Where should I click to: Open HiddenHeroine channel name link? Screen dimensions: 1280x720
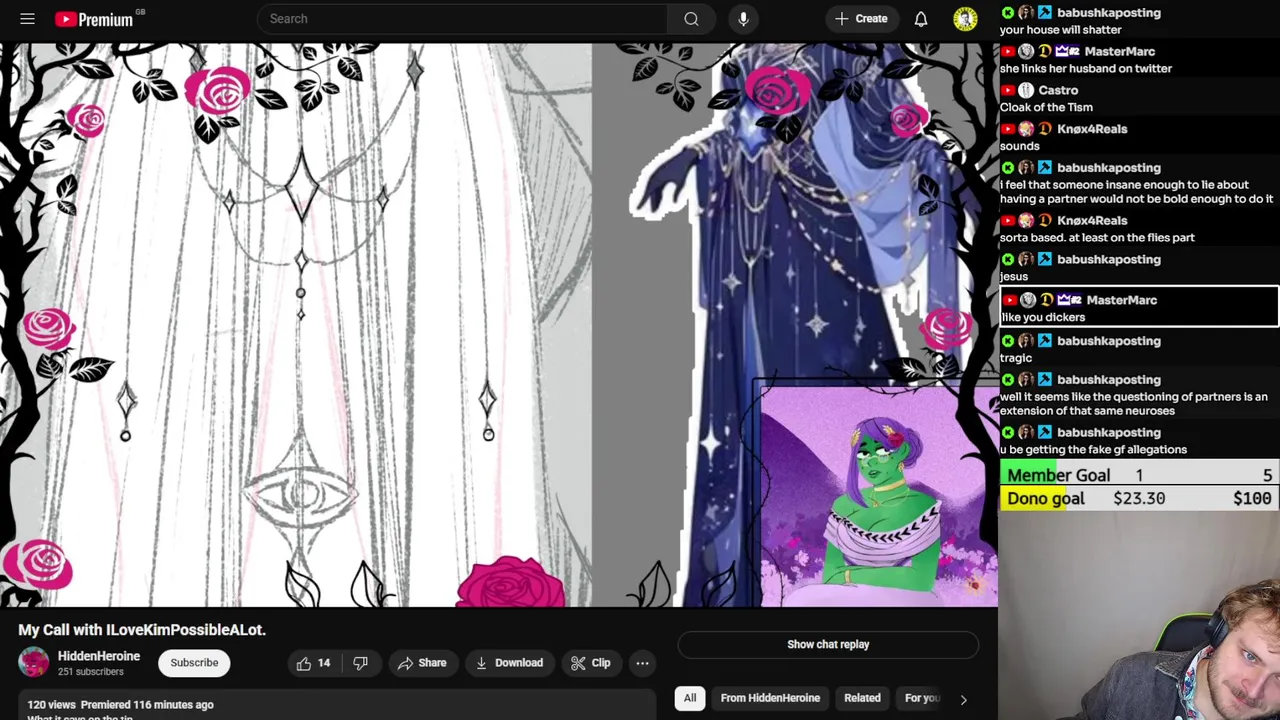[99, 656]
